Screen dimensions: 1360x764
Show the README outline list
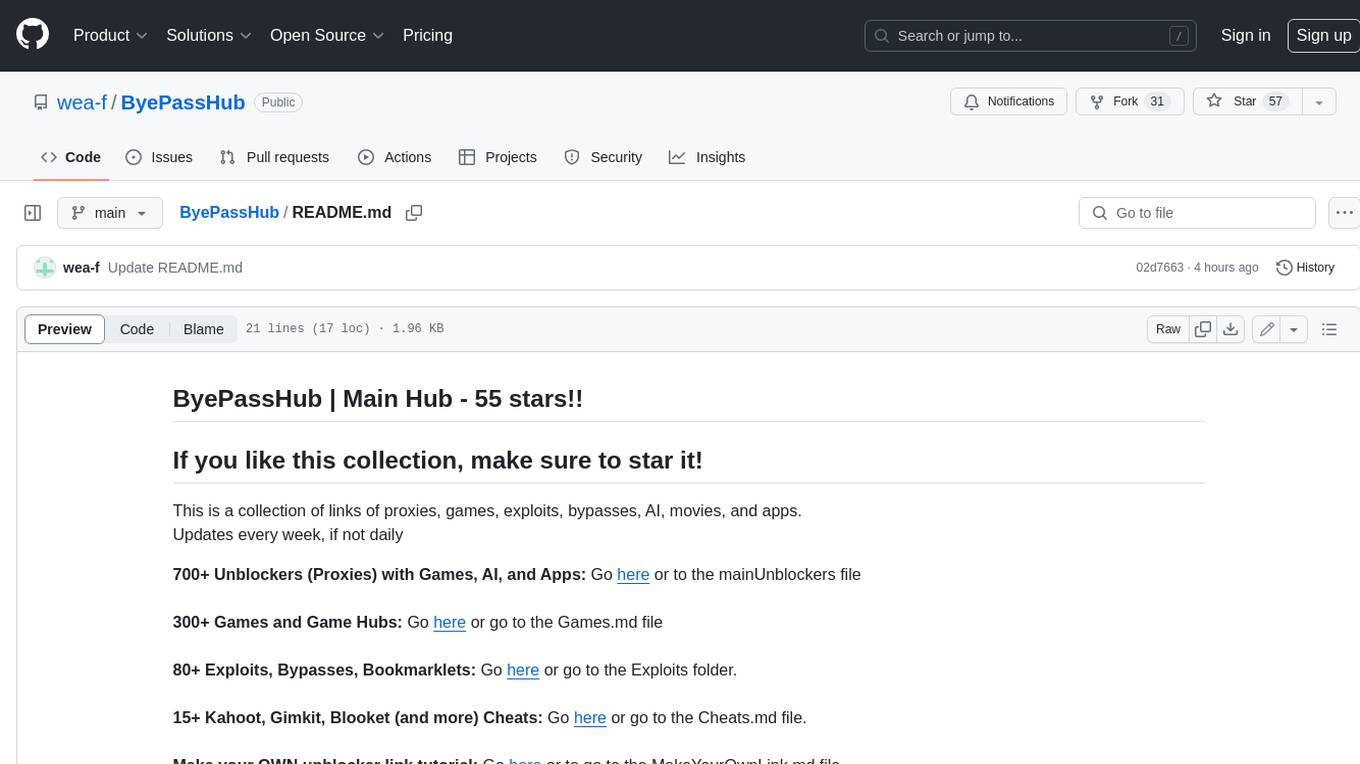click(x=1329, y=329)
